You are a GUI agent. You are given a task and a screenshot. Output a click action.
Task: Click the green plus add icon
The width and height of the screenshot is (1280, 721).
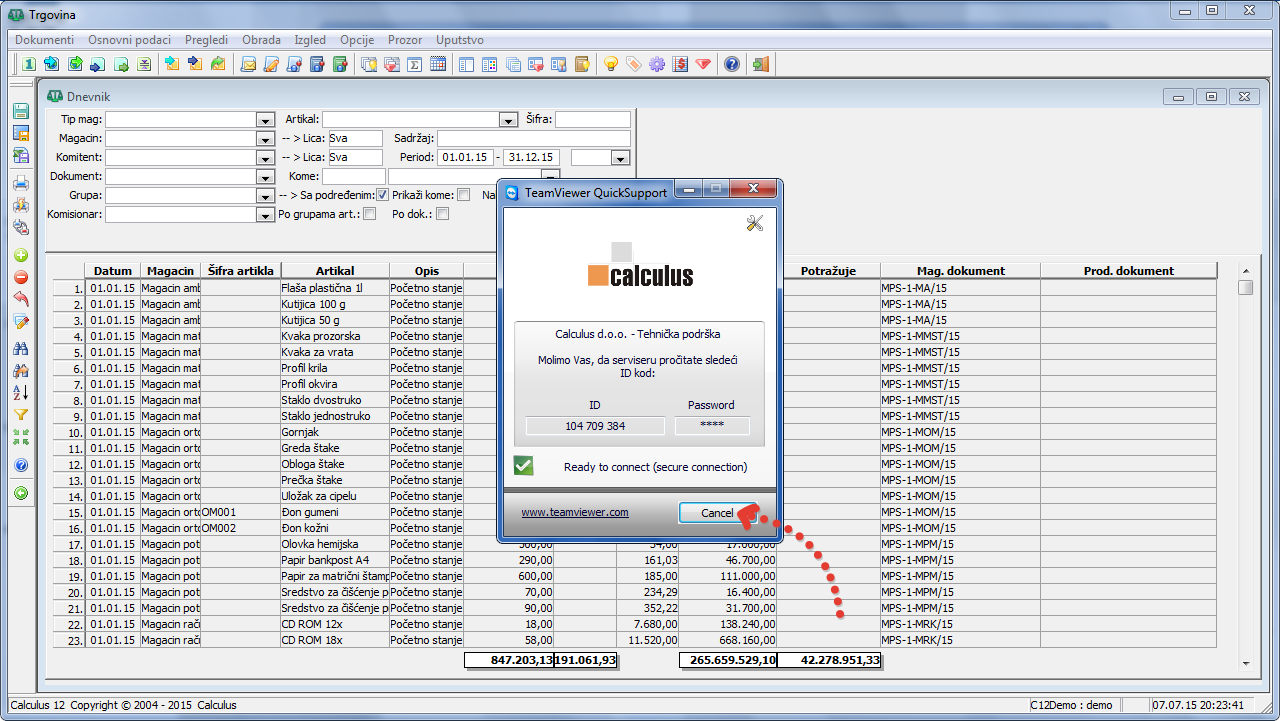click(x=20, y=255)
